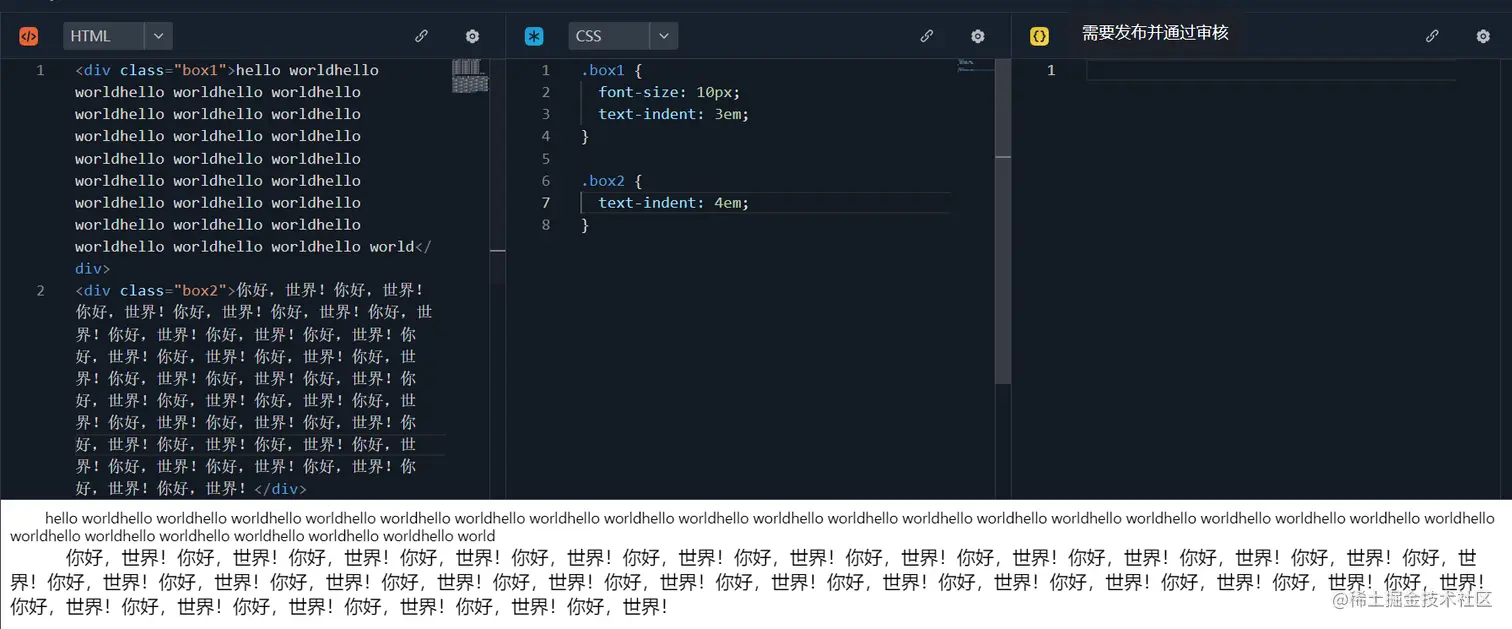
Task: Click the '需要发布并通过审核' tooltip text
Action: 1155,33
